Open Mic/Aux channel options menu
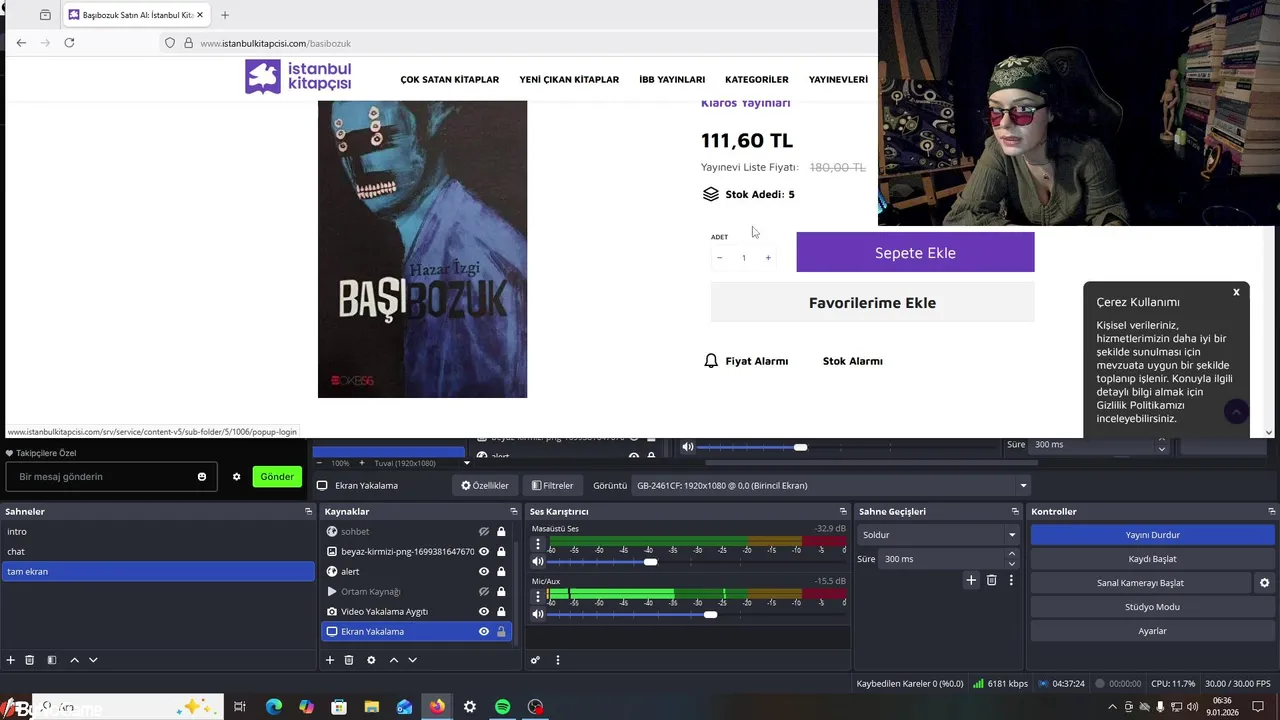 point(538,597)
